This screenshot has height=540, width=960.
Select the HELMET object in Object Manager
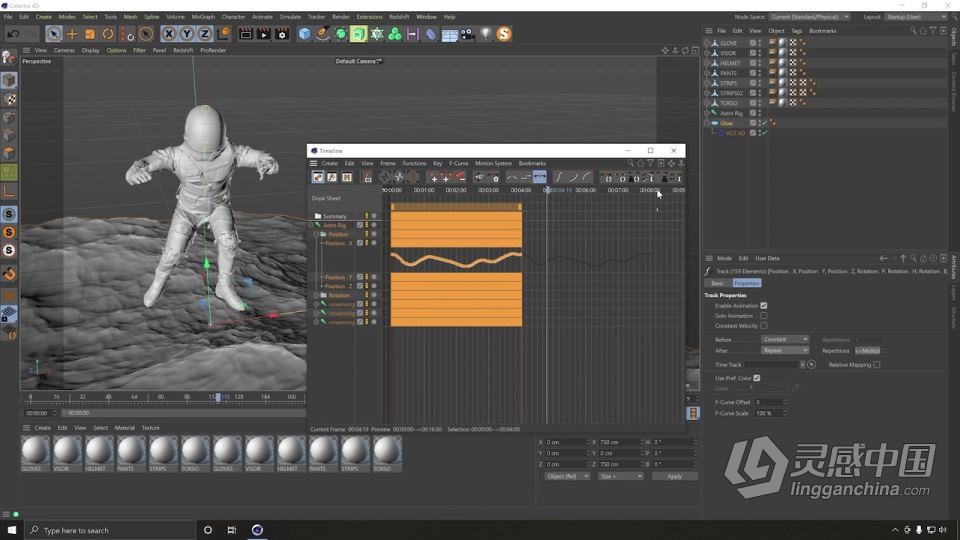[x=730, y=63]
